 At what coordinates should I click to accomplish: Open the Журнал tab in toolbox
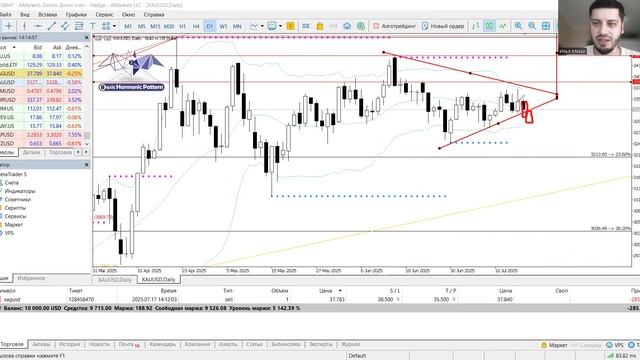[x=351, y=344]
